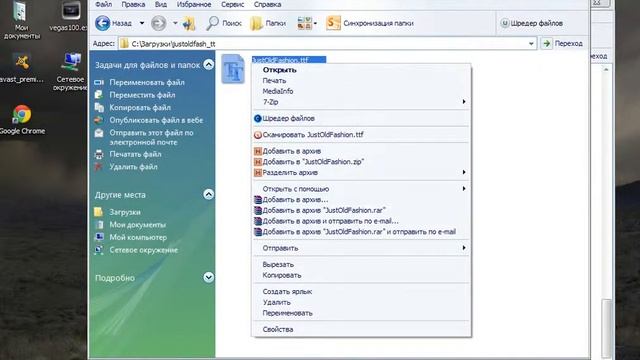This screenshot has height=360, width=640.
Task: Click Print file (Печатать файл) task
Action: 135,154
